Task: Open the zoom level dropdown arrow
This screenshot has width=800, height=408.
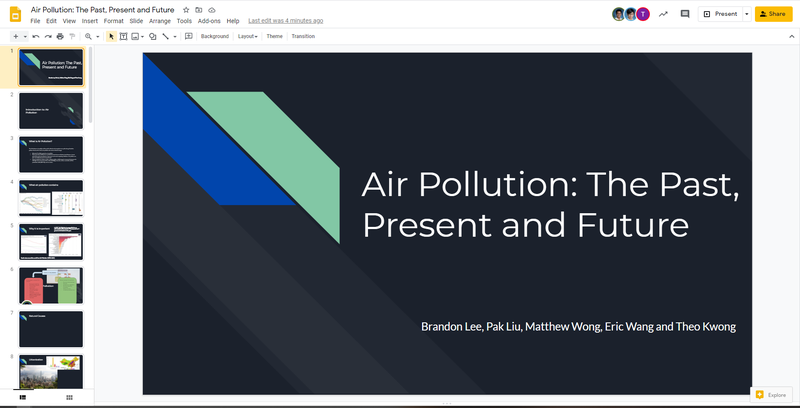Action: click(x=97, y=36)
